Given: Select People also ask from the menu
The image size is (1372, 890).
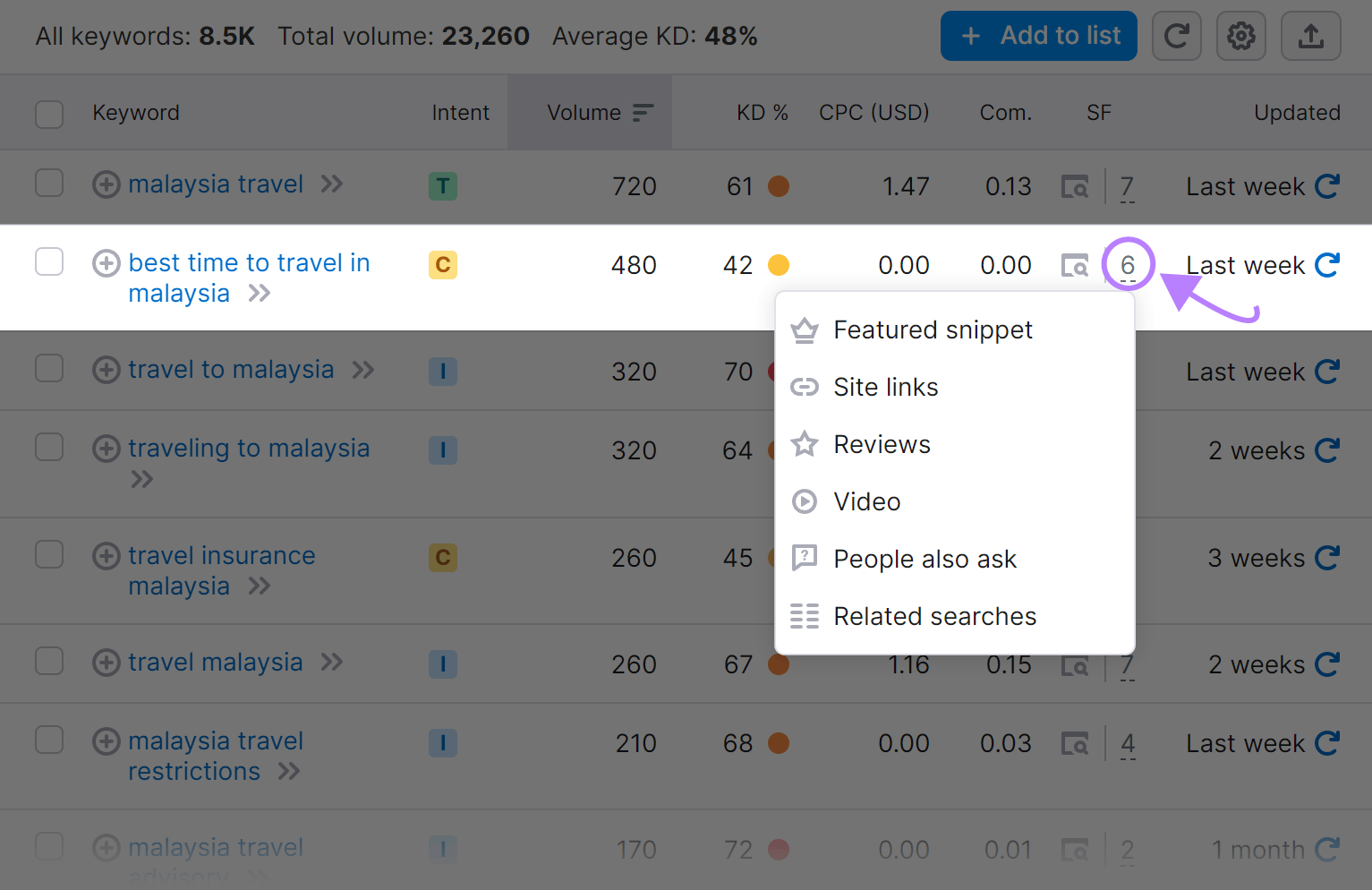Looking at the screenshot, I should click(925, 559).
